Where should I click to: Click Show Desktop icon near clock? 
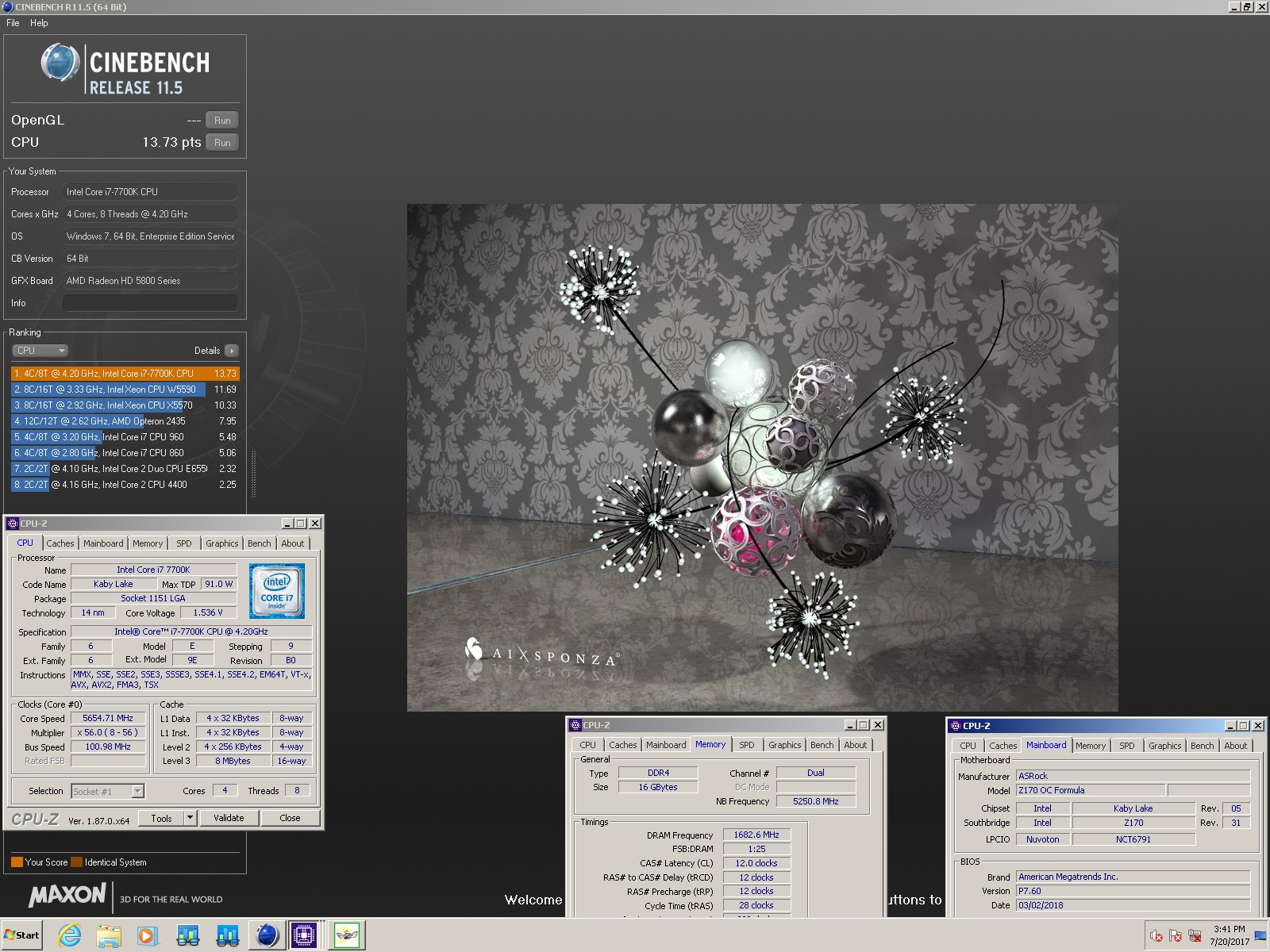(x=1260, y=936)
